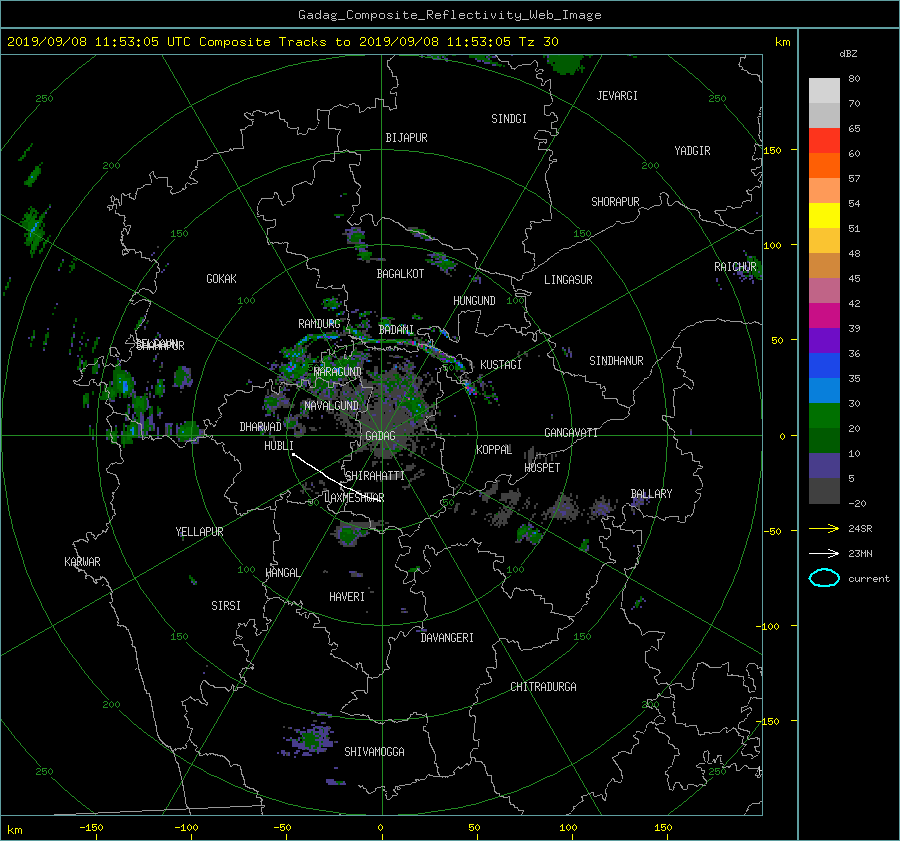Click the HUNGUND city label
The height and width of the screenshot is (841, 900).
pos(474,301)
